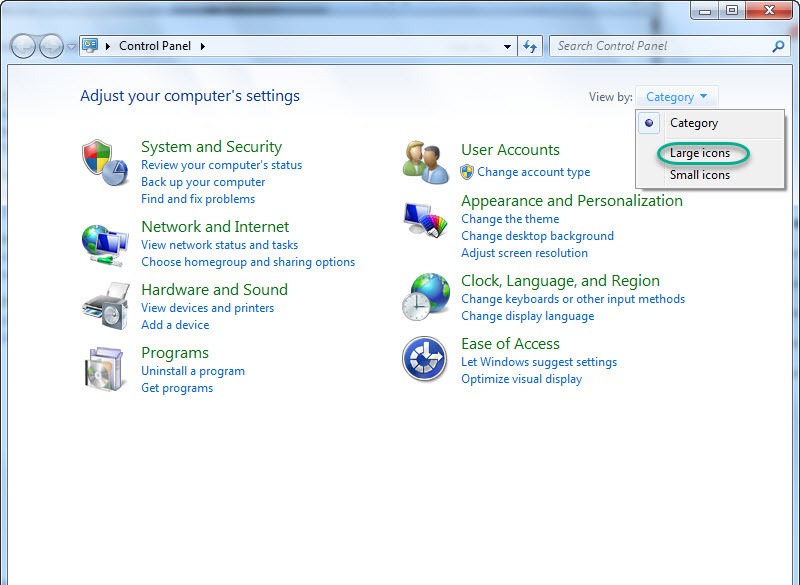Click the Network and Internet globe icon

105,245
